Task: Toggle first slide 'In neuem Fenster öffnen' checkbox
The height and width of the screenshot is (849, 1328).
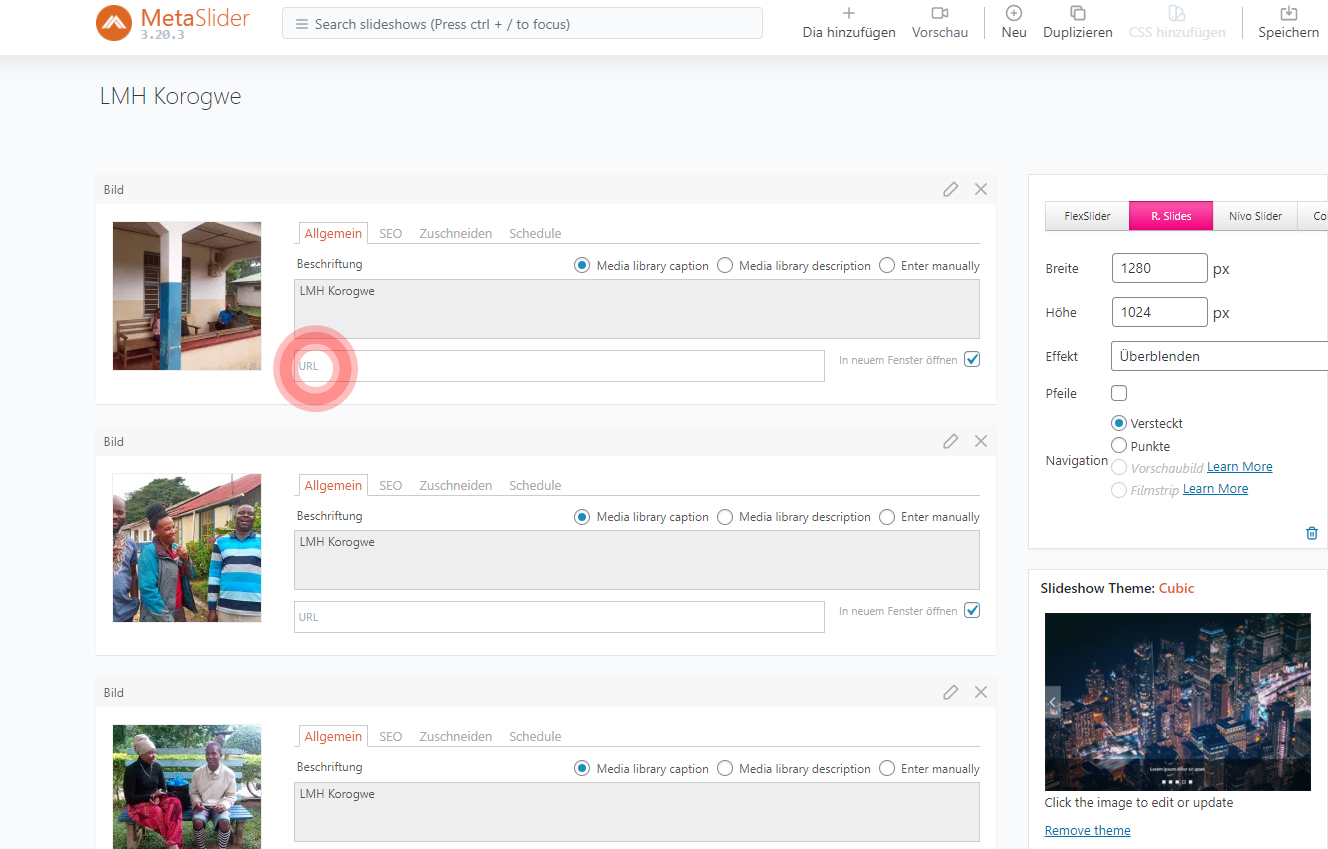Action: [972, 359]
